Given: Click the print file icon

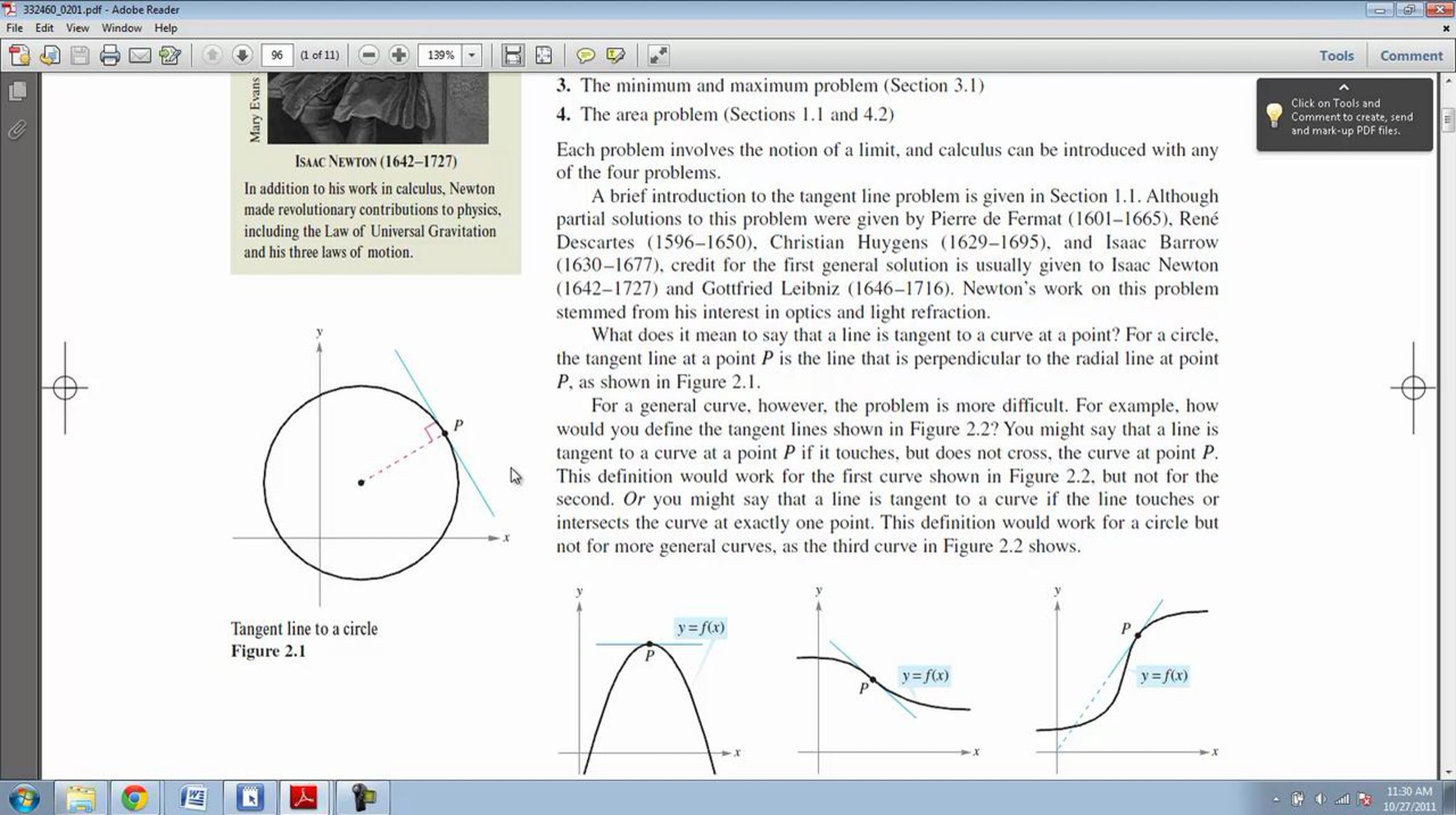Looking at the screenshot, I should click(110, 56).
